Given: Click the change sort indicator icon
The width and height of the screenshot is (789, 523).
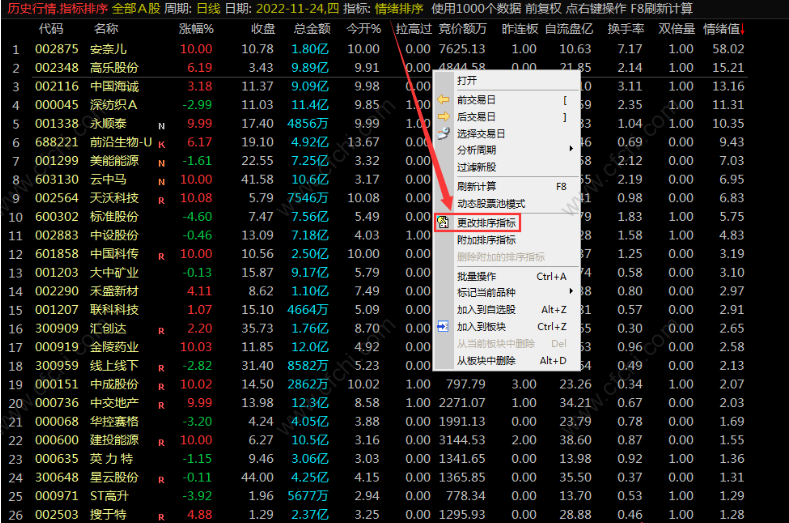Looking at the screenshot, I should pos(443,222).
